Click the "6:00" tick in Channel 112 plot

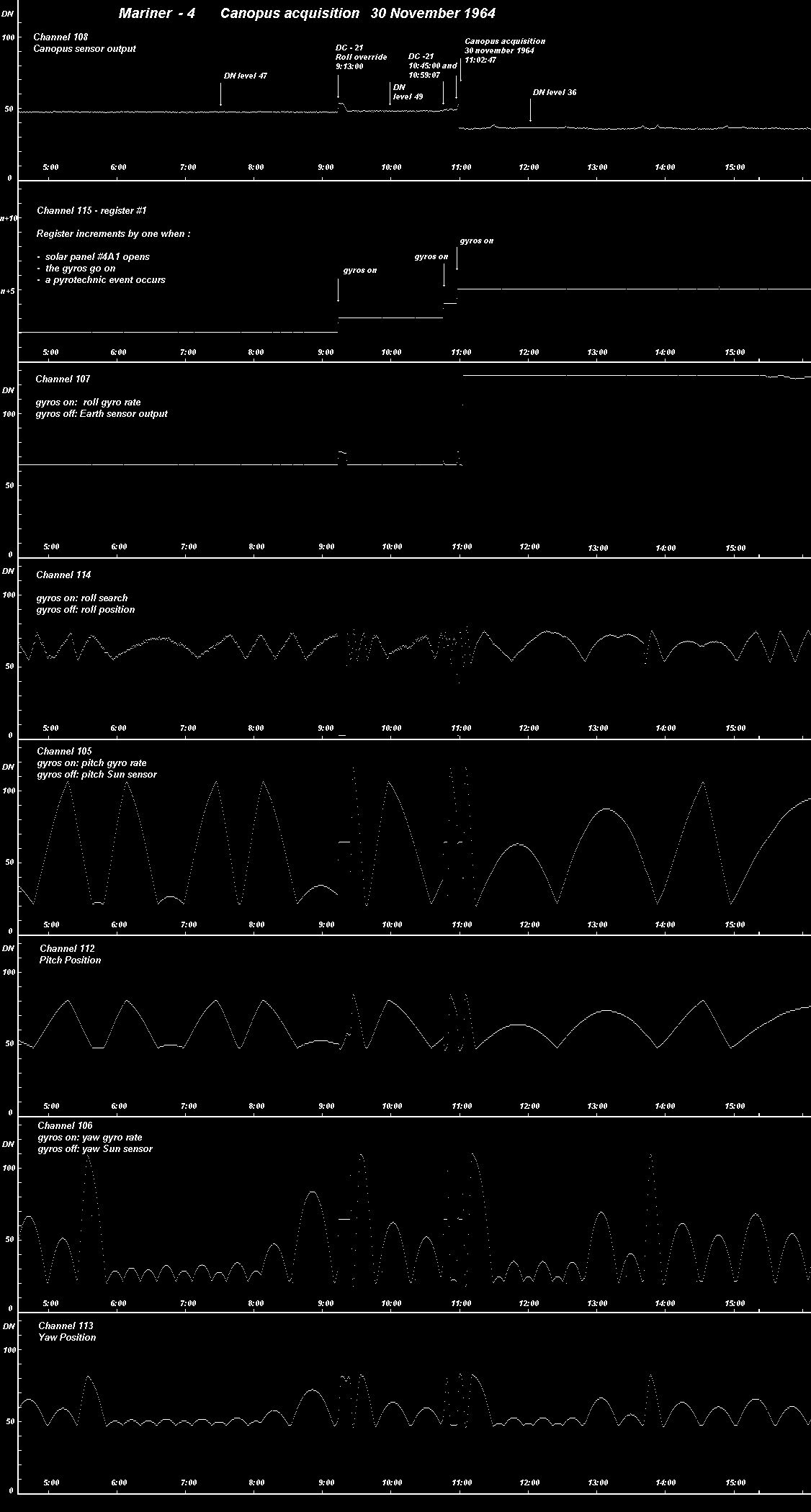119,1106
